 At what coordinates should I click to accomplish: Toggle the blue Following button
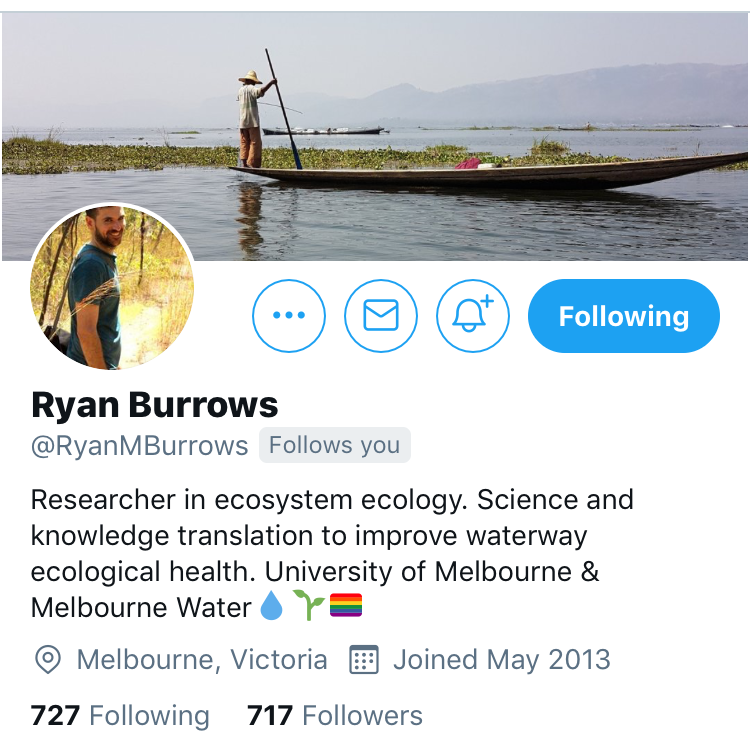(624, 316)
